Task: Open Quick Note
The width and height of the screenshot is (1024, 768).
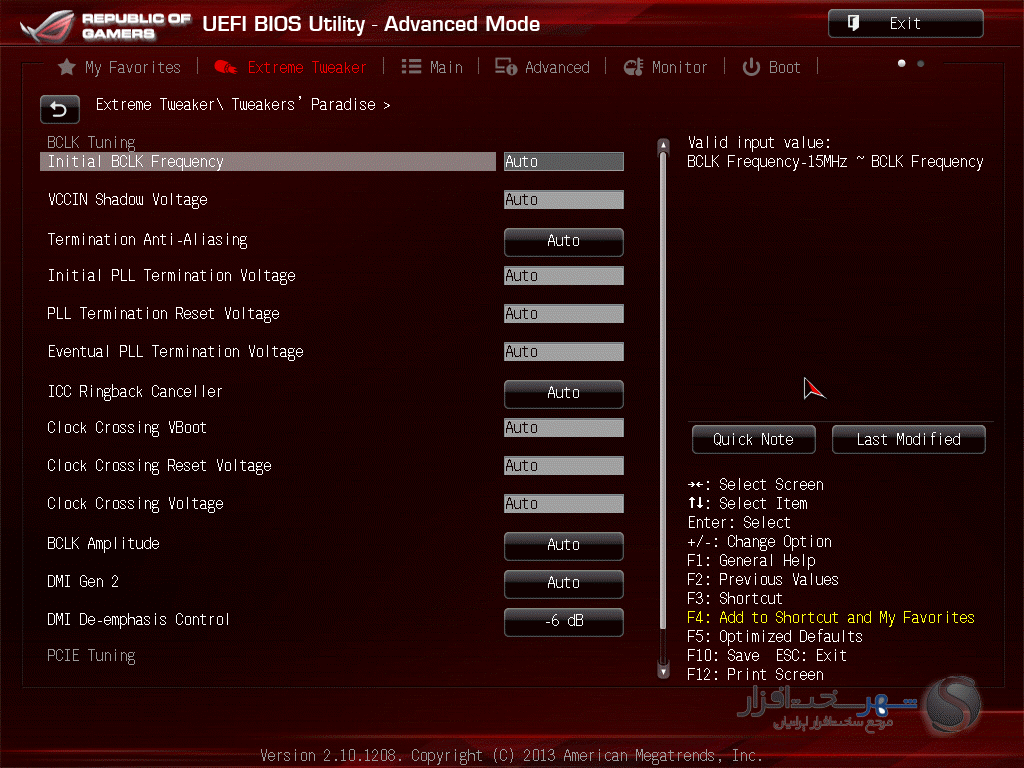Action: click(754, 440)
